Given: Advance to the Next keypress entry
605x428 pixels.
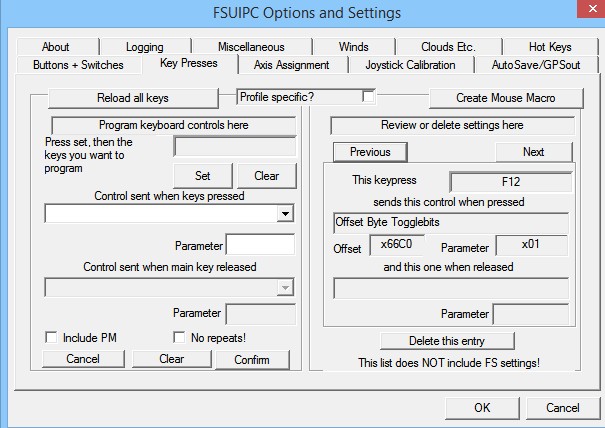Looking at the screenshot, I should point(533,152).
